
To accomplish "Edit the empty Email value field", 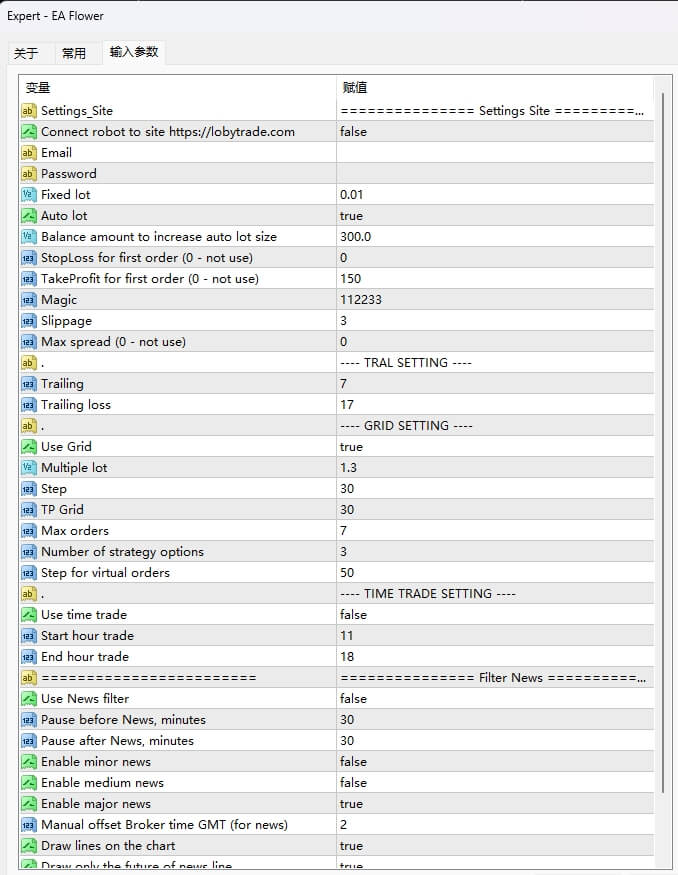I will point(496,153).
